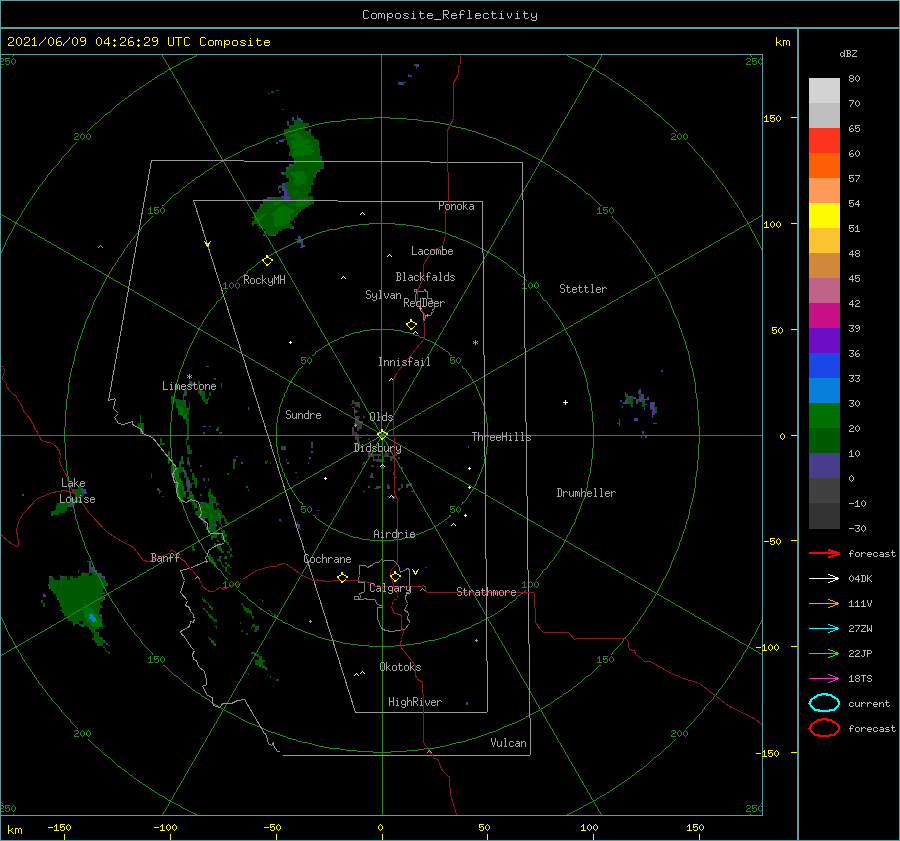Click the Innisfail label
The image size is (900, 841).
pos(404,362)
